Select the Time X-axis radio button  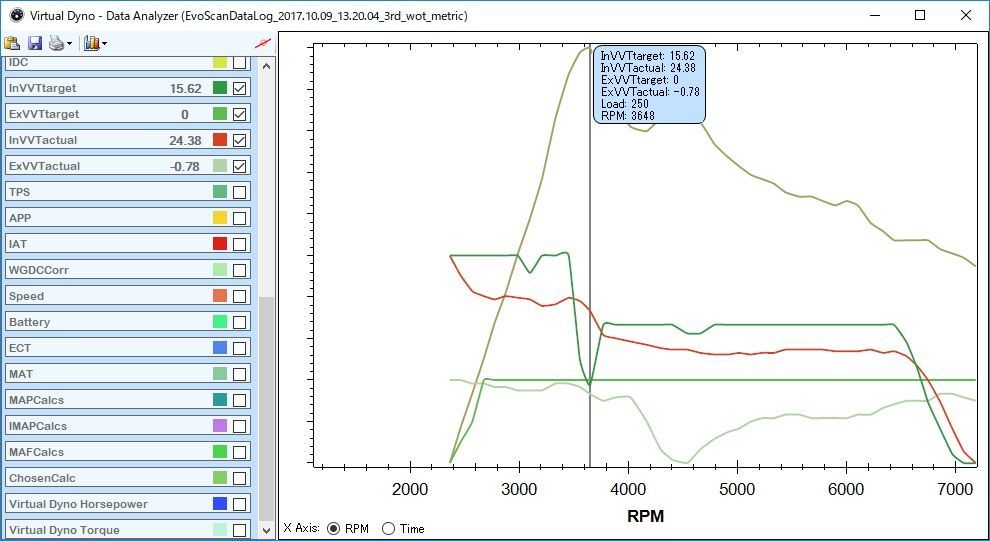tap(389, 528)
